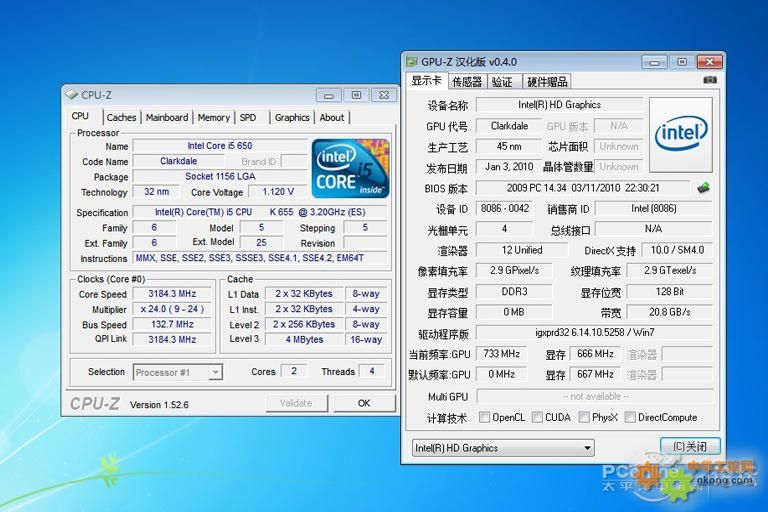This screenshot has width=768, height=512.
Task: Click the Core Voltage 1.120 V value
Action: pyautogui.click(x=278, y=192)
